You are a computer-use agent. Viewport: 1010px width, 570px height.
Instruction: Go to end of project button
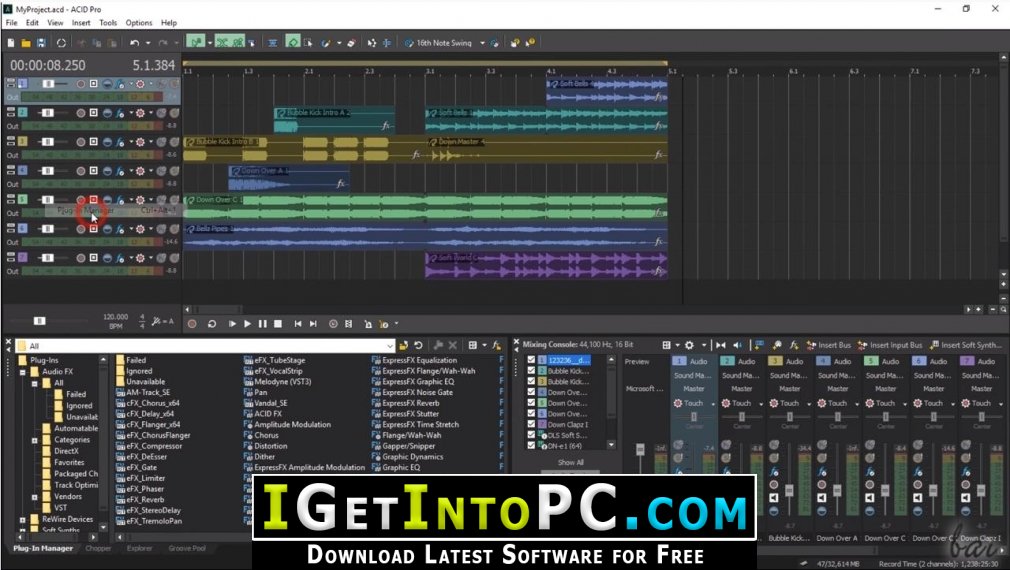click(x=313, y=324)
